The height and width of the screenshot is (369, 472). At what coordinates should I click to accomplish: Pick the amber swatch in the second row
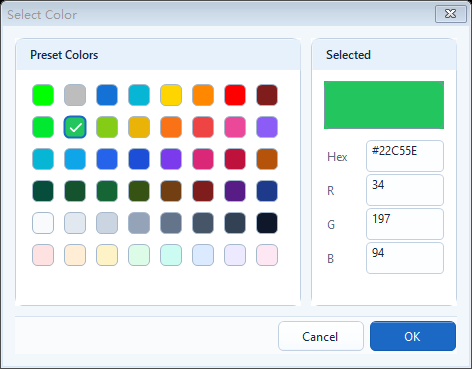point(139,127)
